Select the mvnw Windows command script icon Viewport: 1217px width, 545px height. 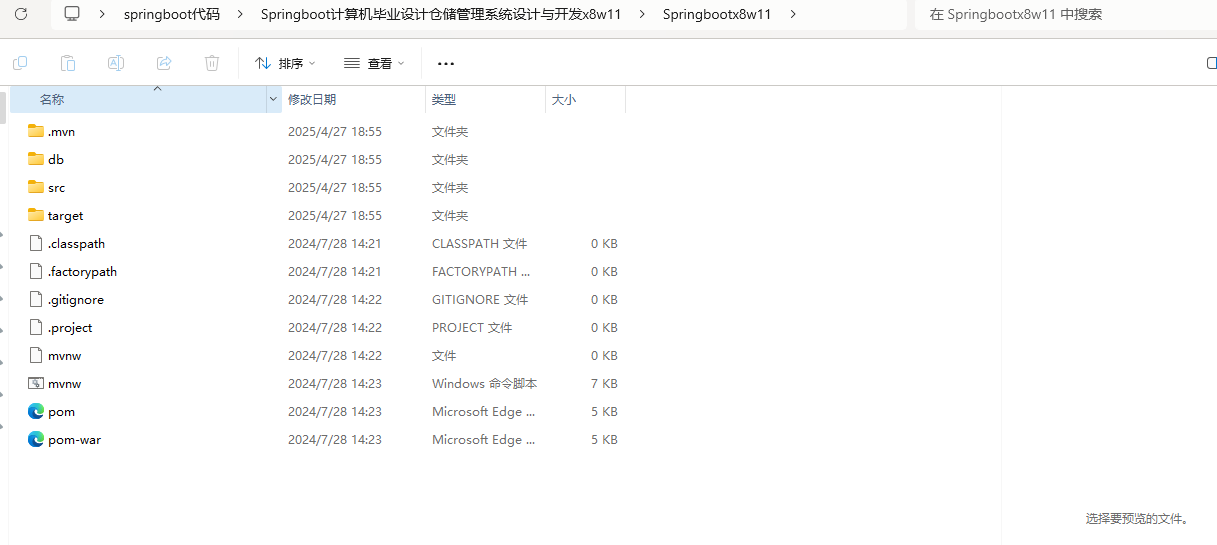(x=37, y=383)
